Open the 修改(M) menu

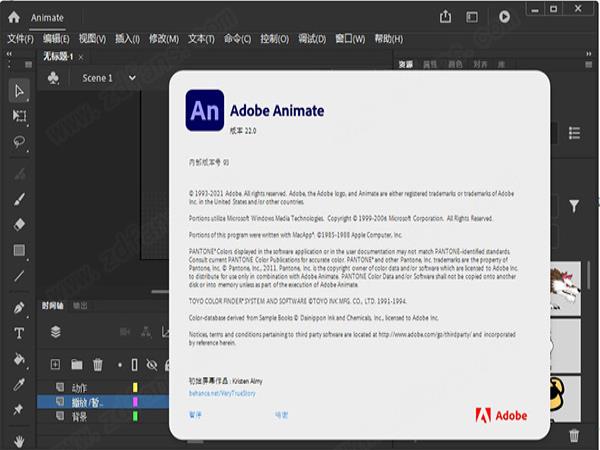(x=164, y=39)
